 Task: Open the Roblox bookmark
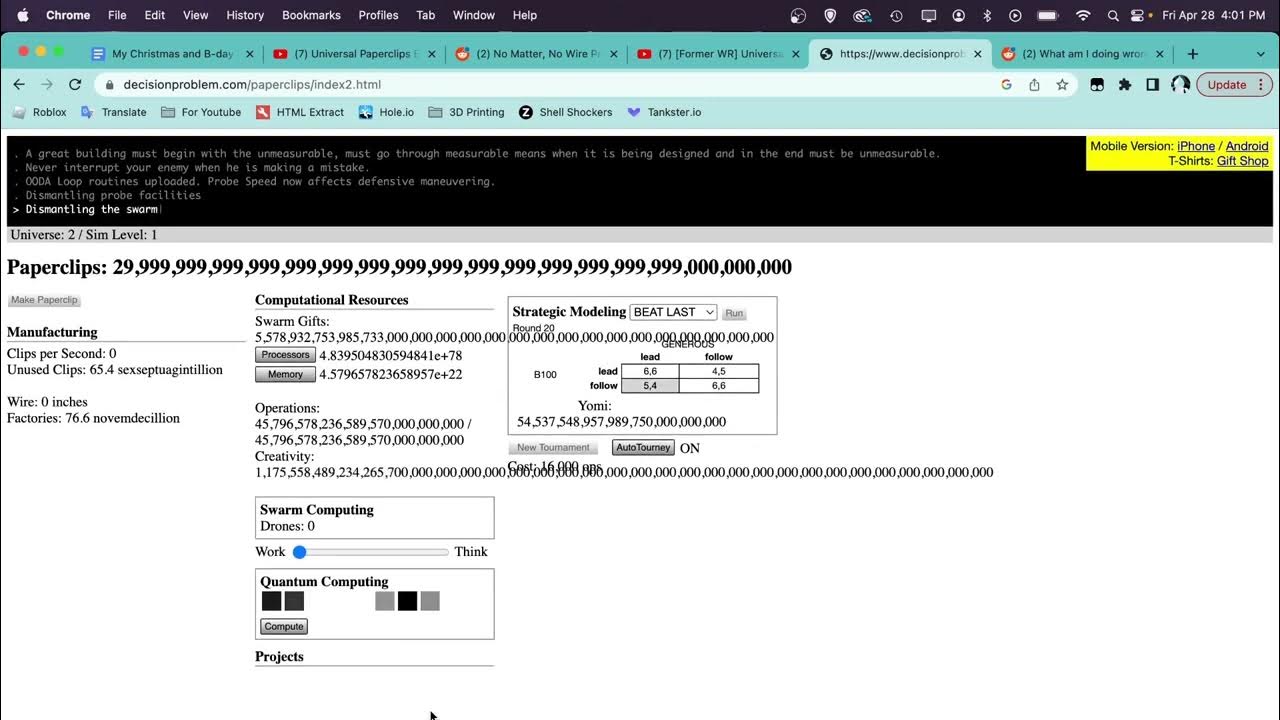(x=39, y=112)
